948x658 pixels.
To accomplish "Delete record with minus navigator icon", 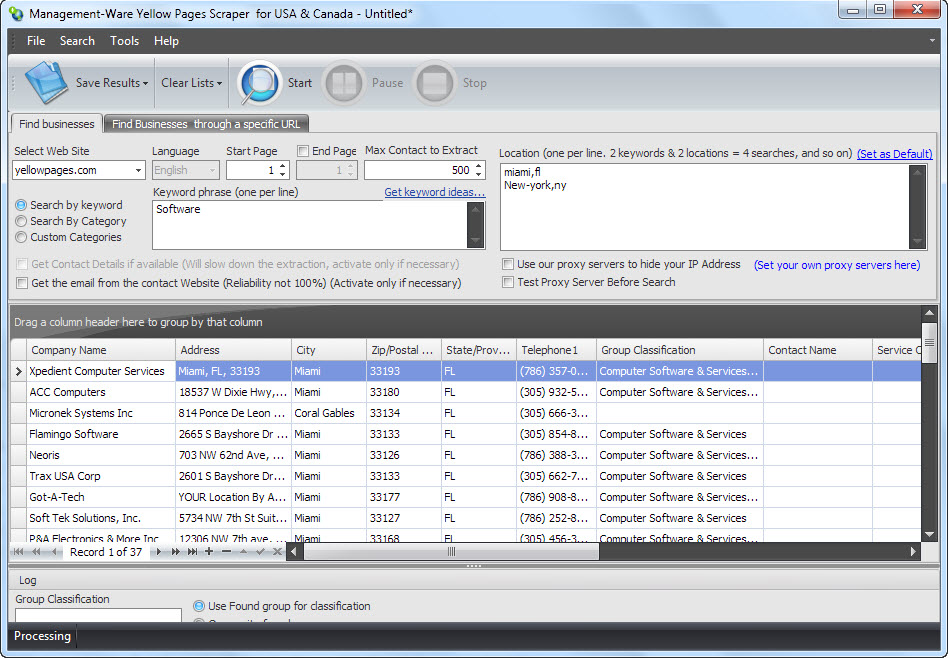I will tap(226, 552).
